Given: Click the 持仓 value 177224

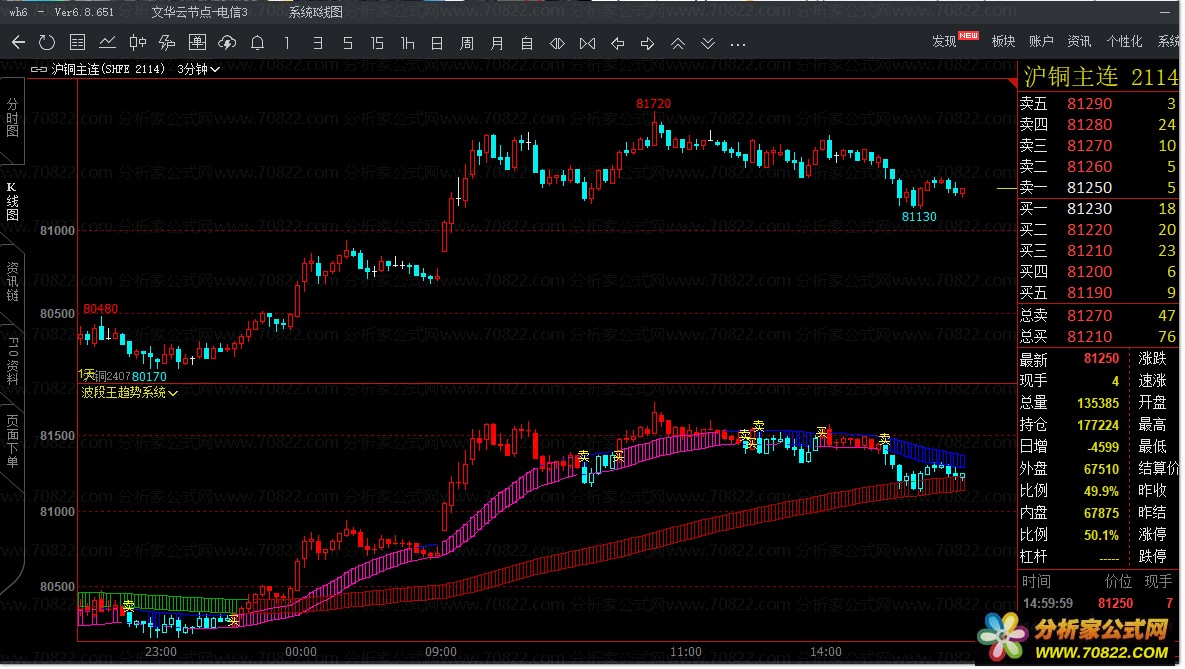Looking at the screenshot, I should [x=1097, y=425].
